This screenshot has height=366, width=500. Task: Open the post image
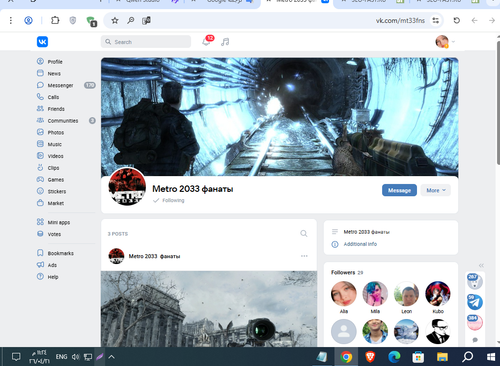pos(209,309)
